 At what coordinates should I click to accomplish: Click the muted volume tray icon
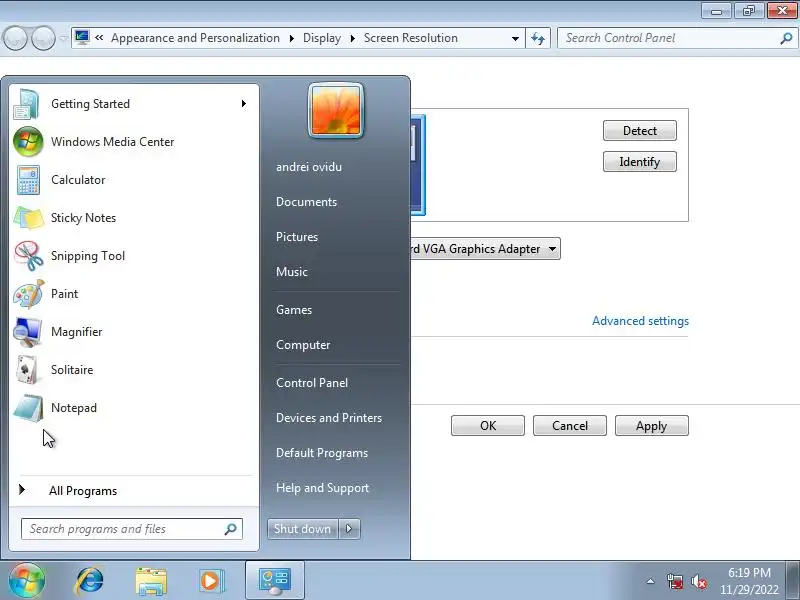(698, 581)
